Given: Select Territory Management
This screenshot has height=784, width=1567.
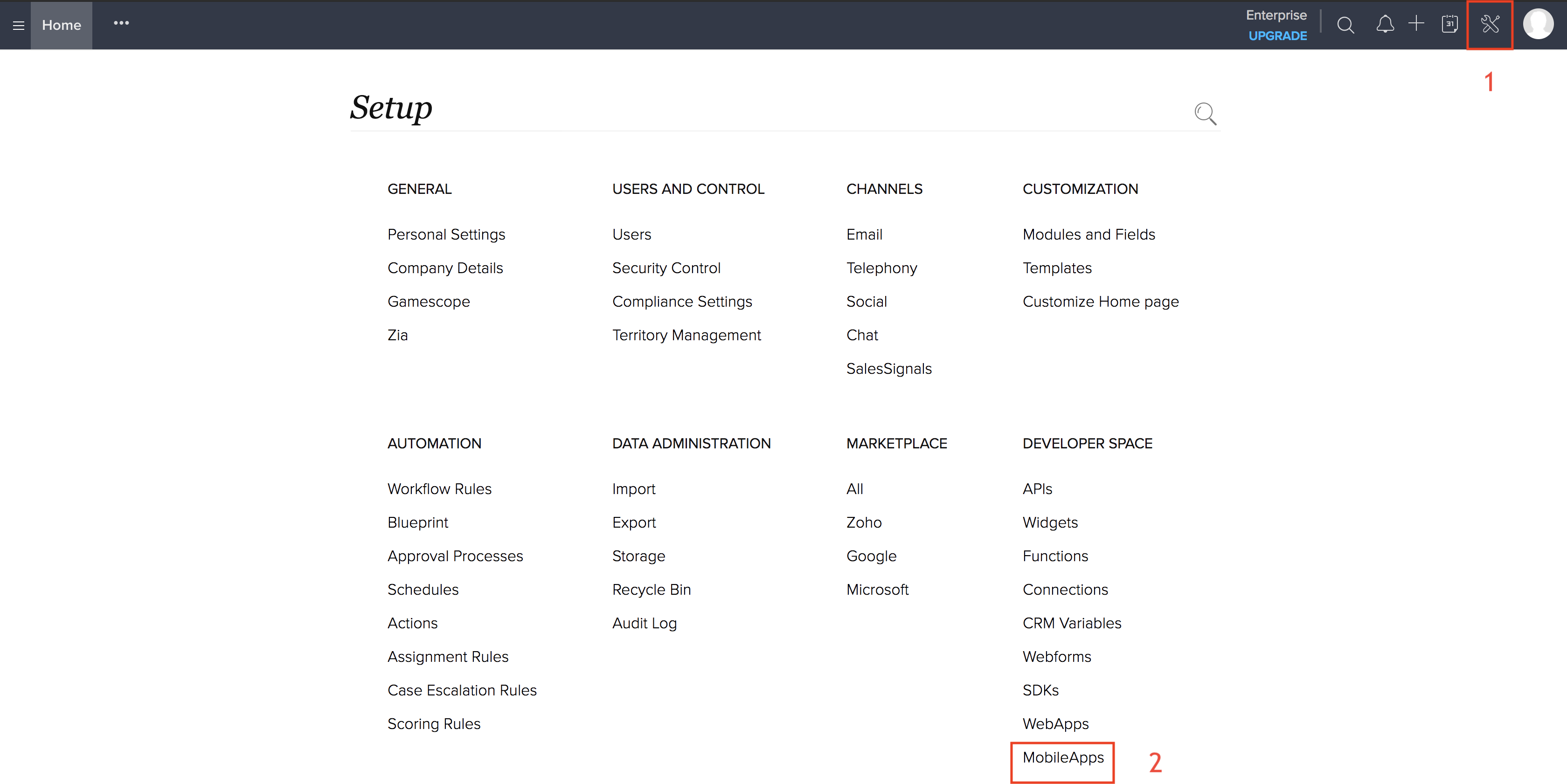Looking at the screenshot, I should point(686,336).
